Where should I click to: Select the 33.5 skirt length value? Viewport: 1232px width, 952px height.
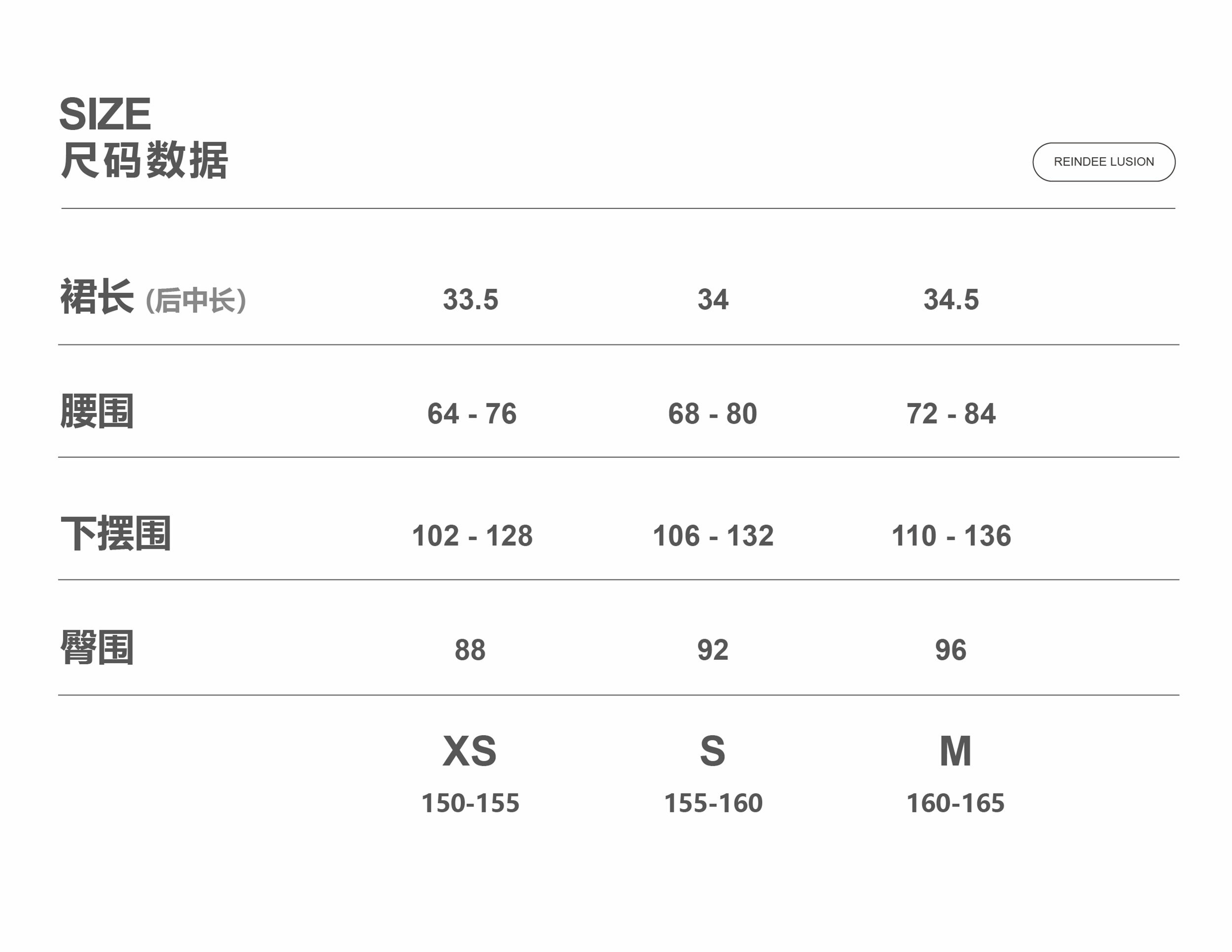471,300
